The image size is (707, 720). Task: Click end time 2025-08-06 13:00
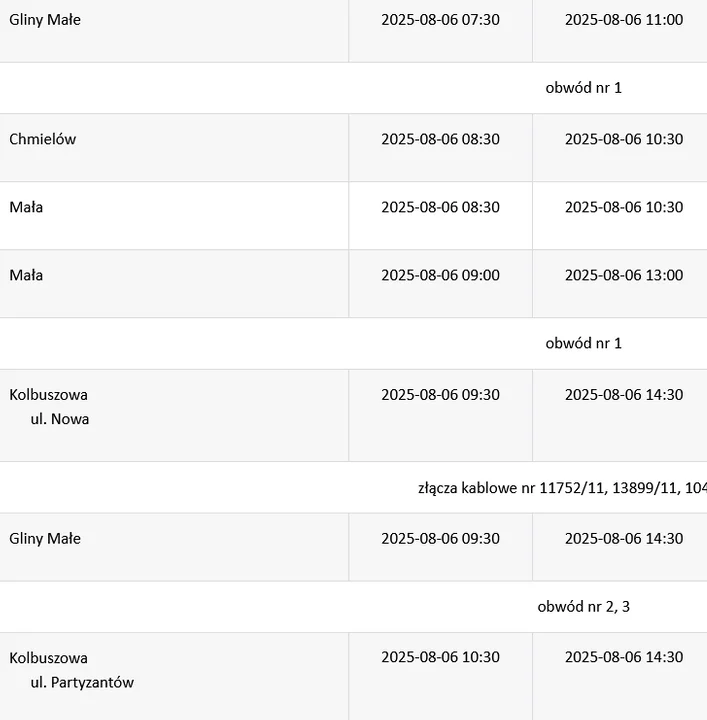pyautogui.click(x=624, y=275)
